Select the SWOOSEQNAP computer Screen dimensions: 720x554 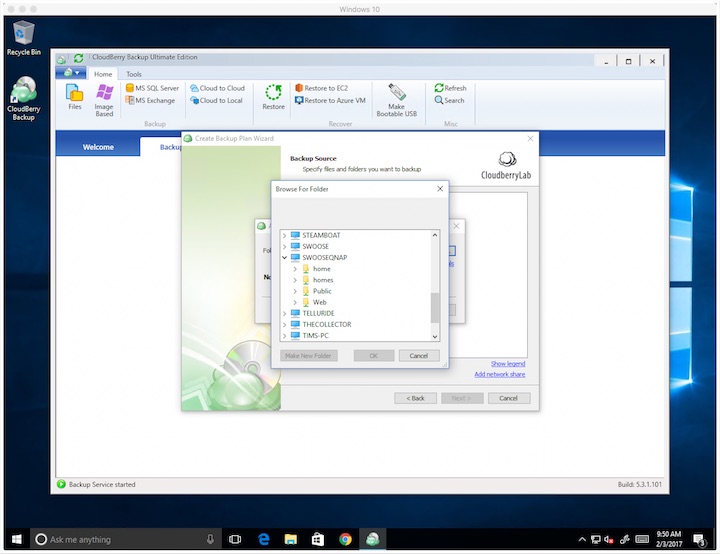click(324, 257)
